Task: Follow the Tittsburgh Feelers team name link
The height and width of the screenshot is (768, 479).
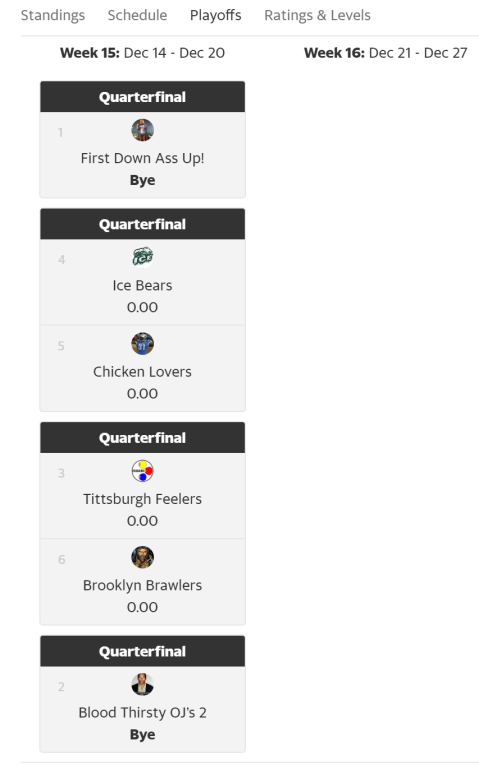Action: [143, 499]
